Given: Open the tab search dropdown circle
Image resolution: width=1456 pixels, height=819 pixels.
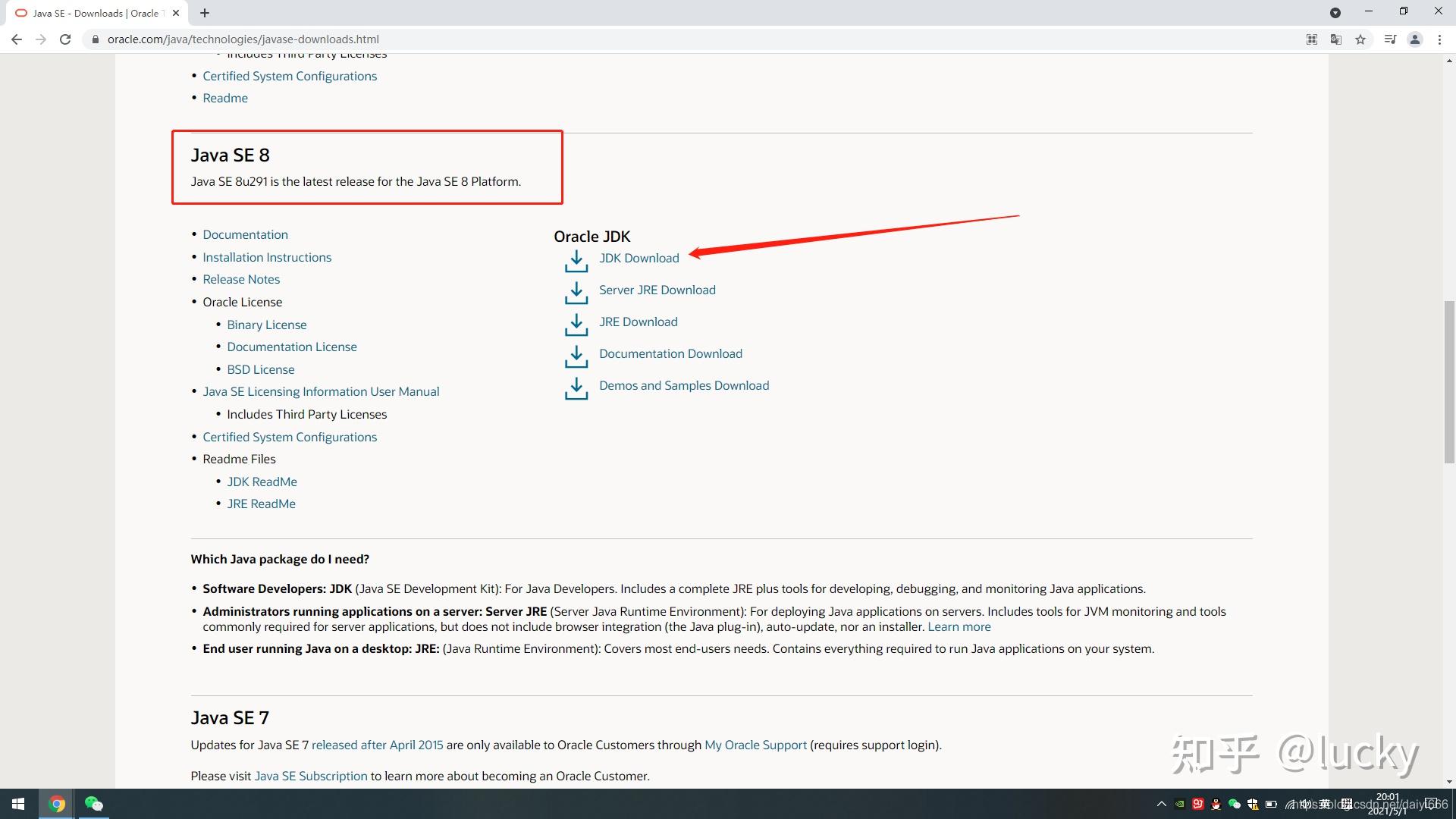Looking at the screenshot, I should (1335, 13).
